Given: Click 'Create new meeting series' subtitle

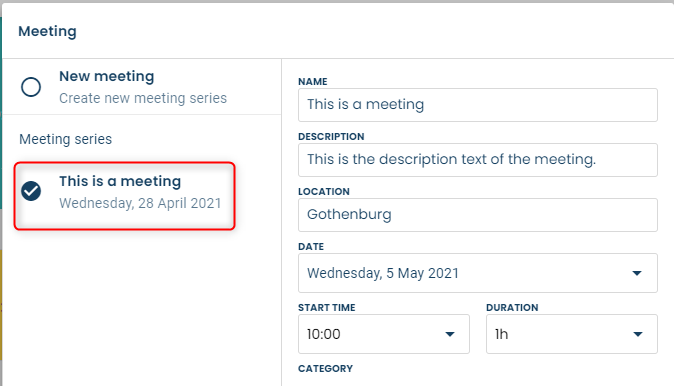Looking at the screenshot, I should (143, 98).
